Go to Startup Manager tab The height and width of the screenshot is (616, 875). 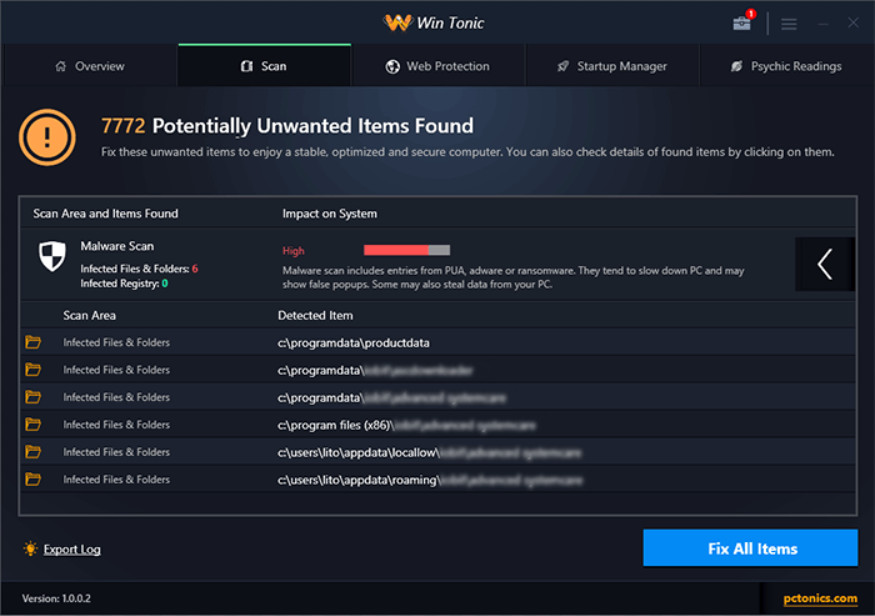[x=611, y=66]
